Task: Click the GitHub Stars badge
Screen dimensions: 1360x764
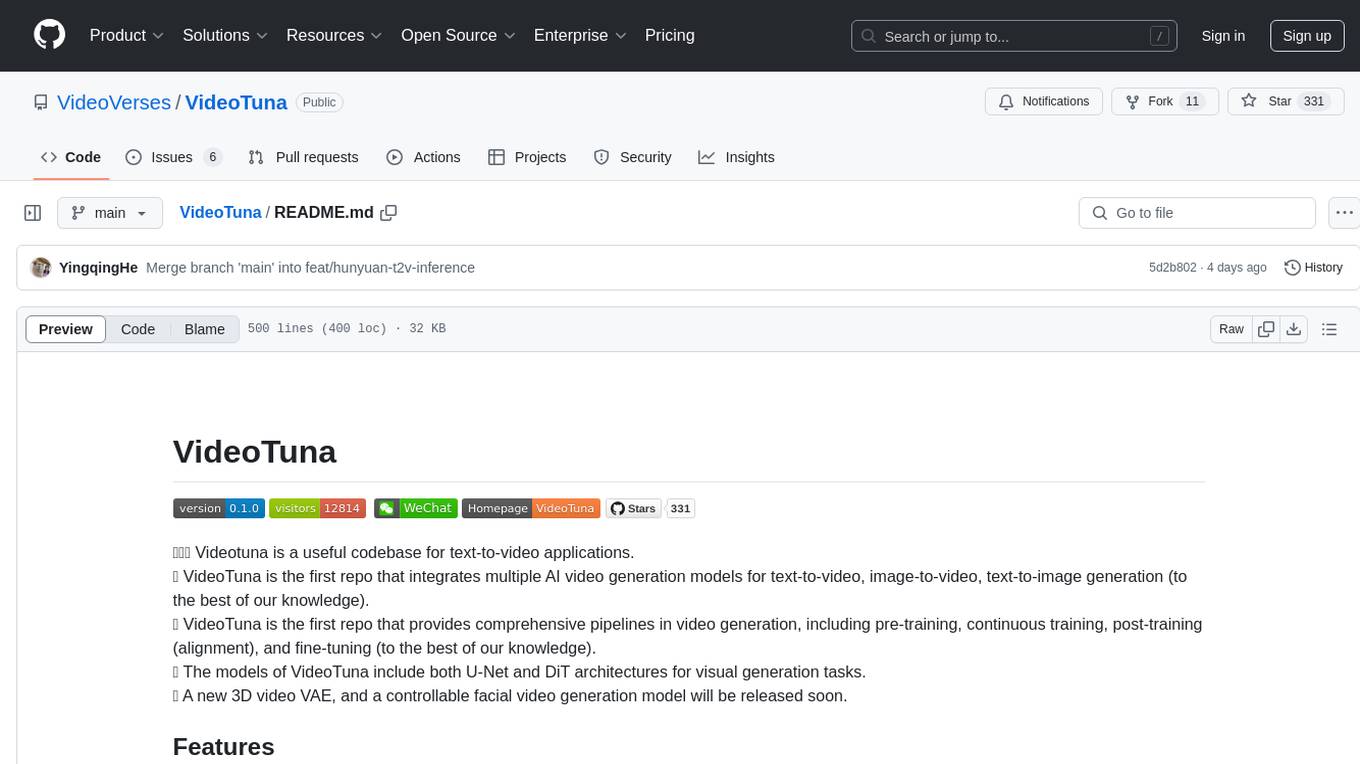Action: tap(634, 508)
